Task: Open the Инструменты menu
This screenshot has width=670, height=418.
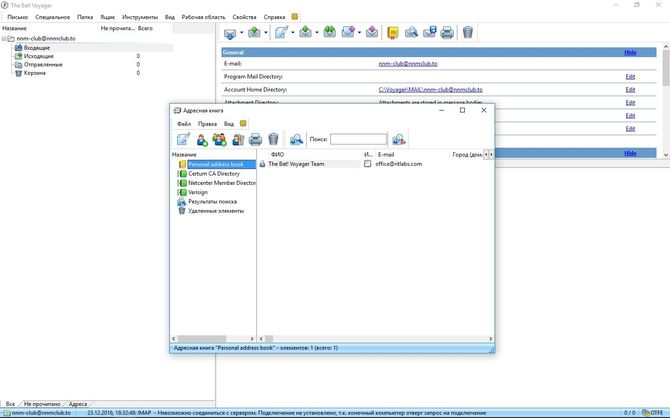Action: 139,17
